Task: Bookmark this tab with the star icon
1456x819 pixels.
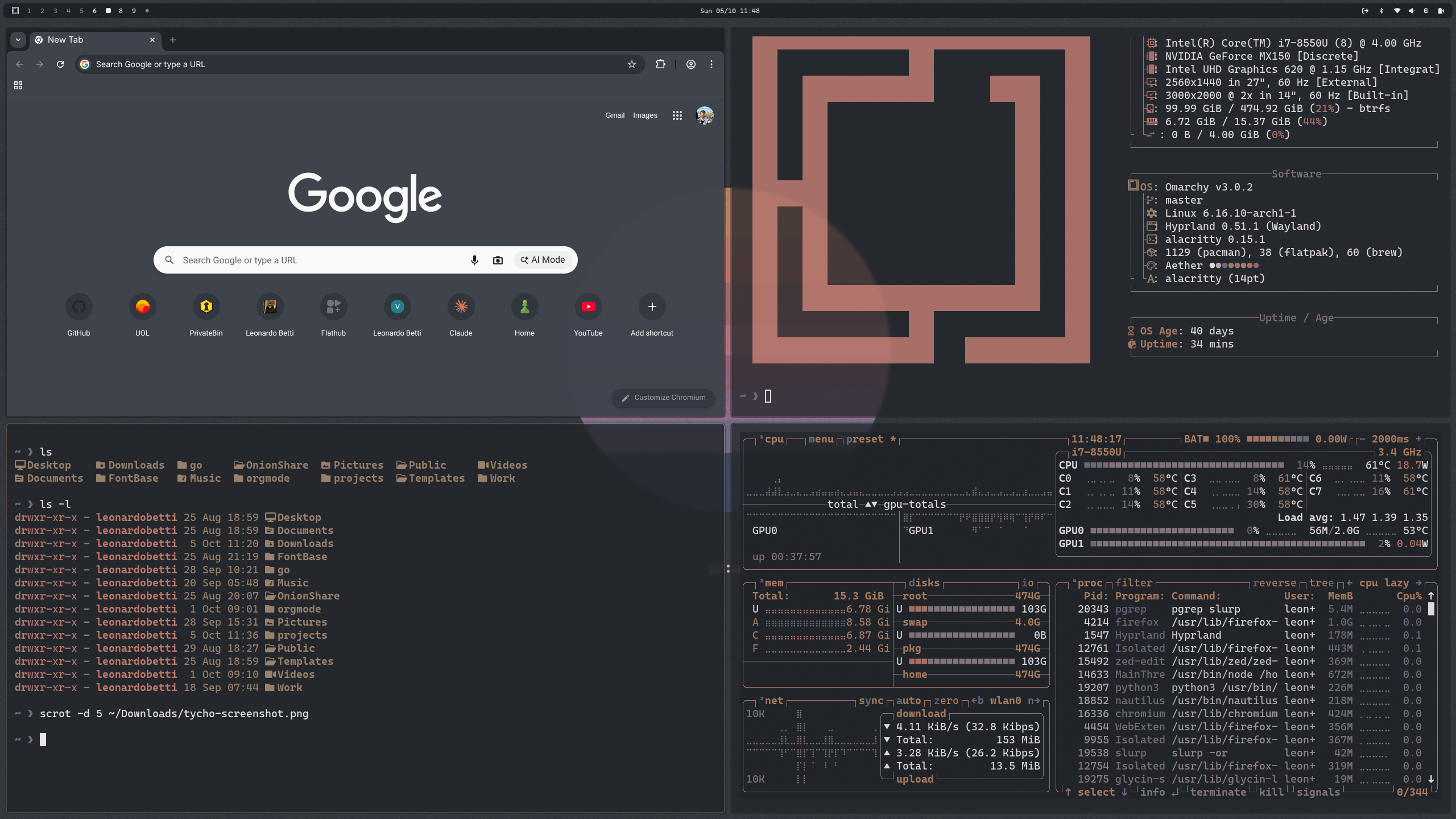Action: pos(631,64)
